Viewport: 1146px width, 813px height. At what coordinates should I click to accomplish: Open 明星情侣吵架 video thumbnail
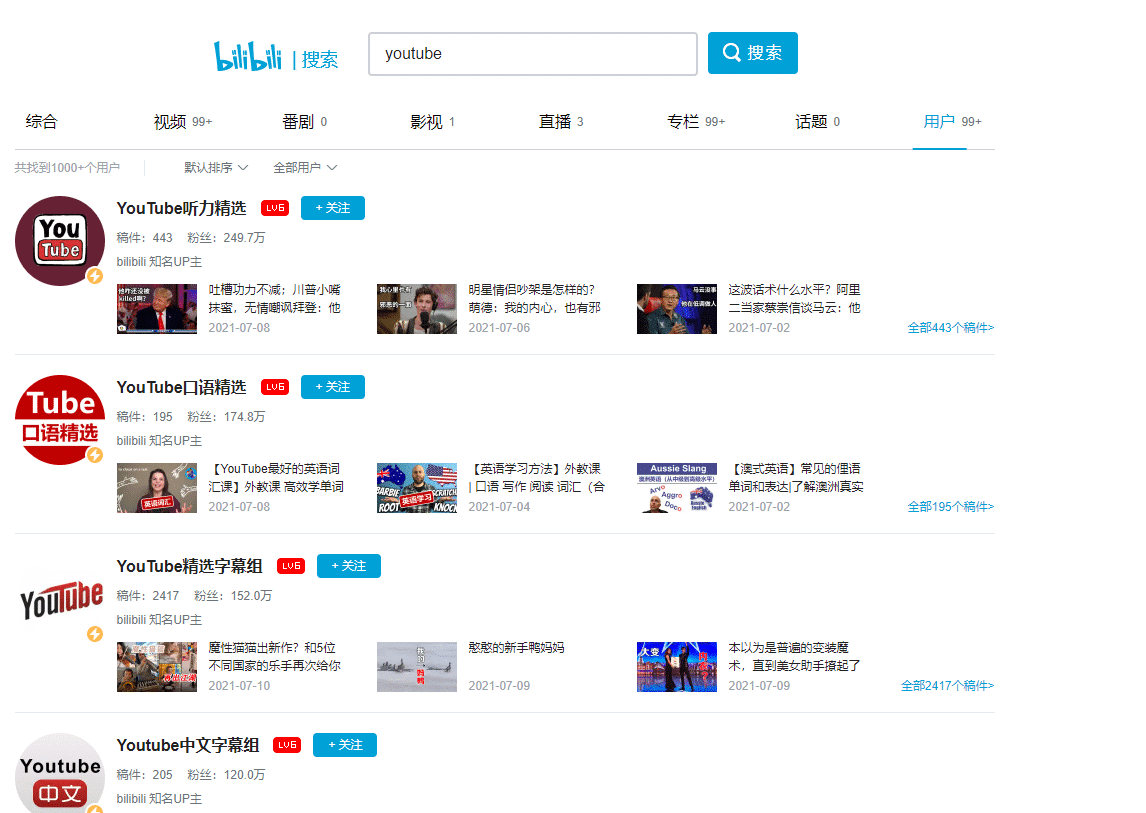(417, 309)
